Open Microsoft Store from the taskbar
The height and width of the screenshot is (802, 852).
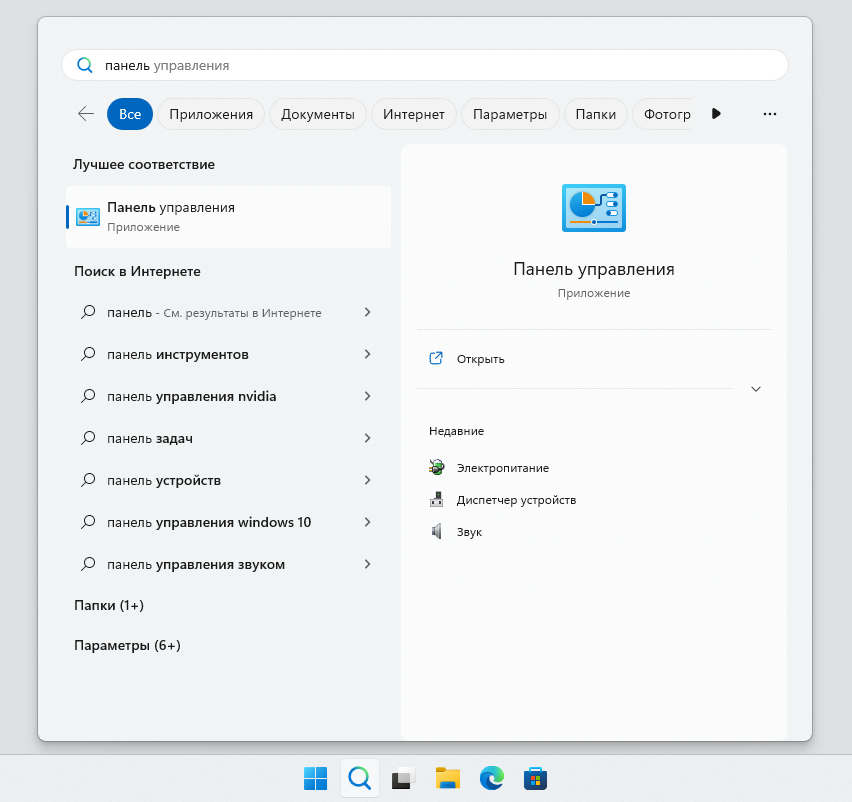tap(535, 778)
